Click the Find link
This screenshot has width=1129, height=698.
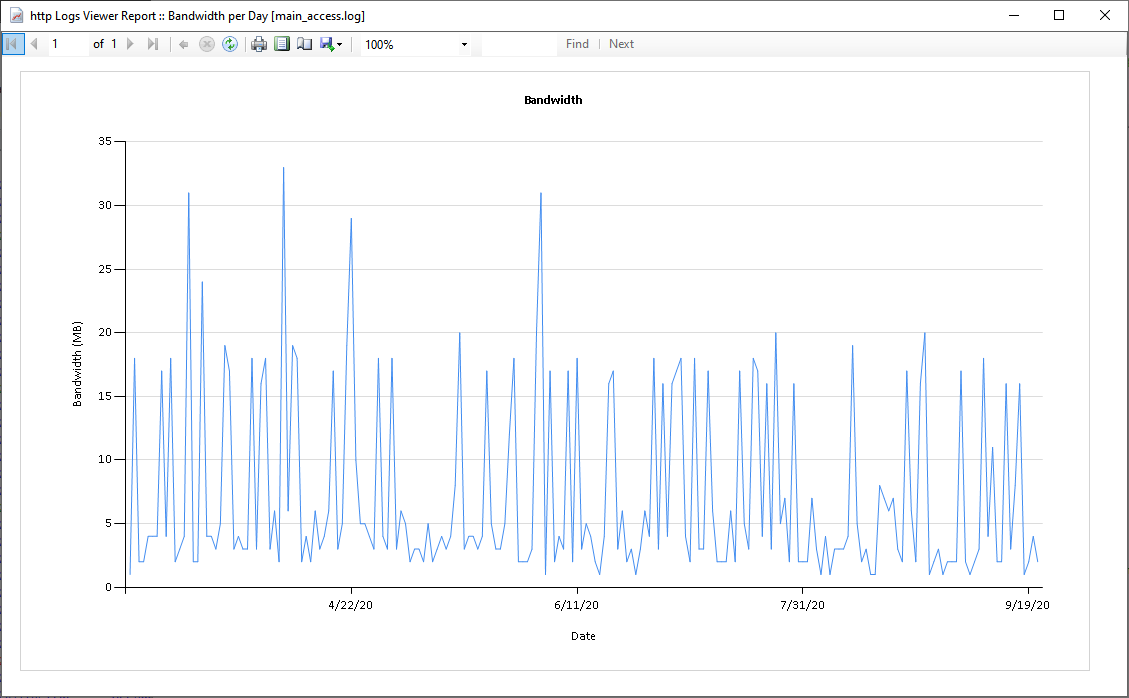click(x=577, y=44)
